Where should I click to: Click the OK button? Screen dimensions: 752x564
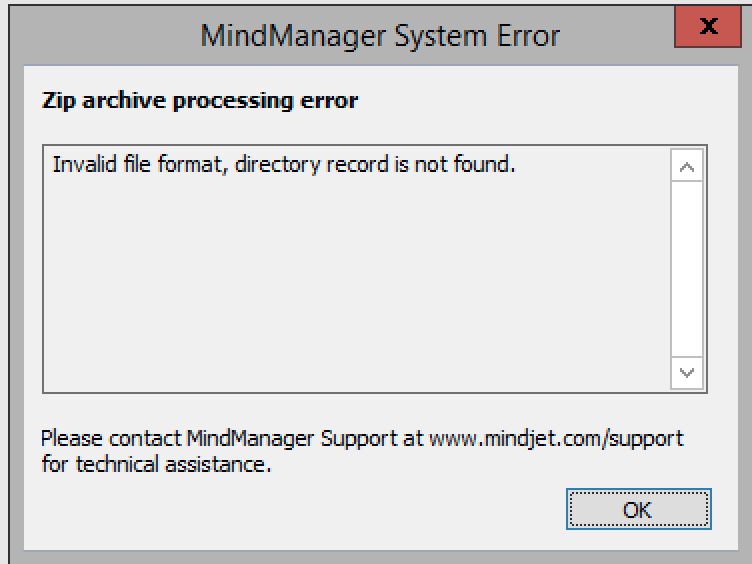(638, 509)
